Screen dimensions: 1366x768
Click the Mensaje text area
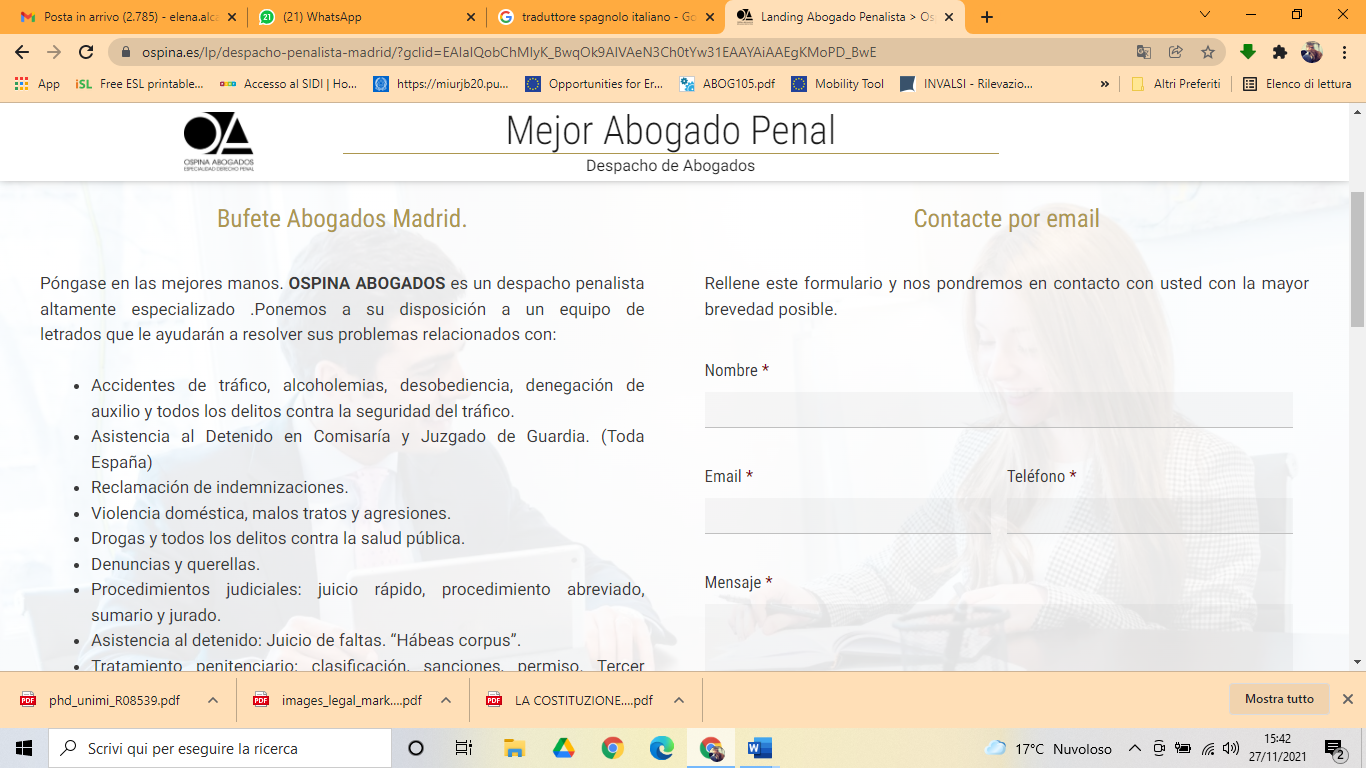click(998, 638)
